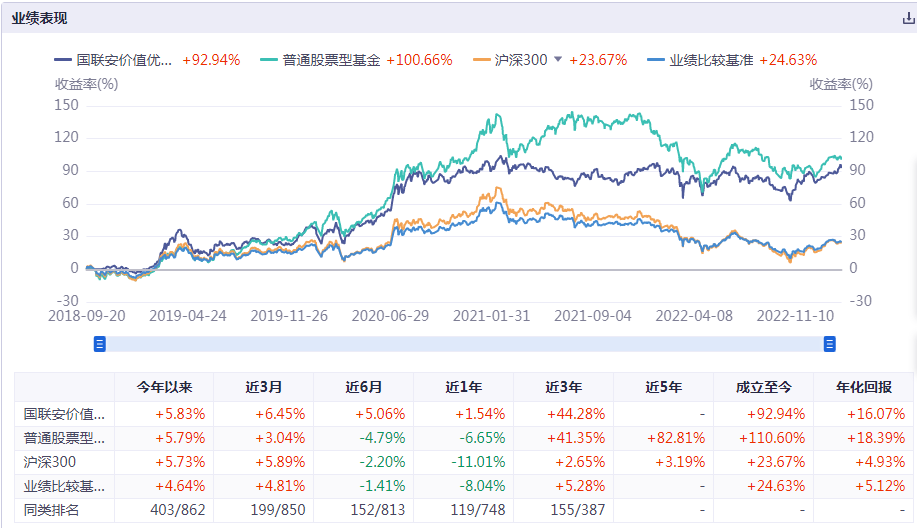Hide the 业绩比较基准 legend series
Image resolution: width=917 pixels, height=528 pixels.
tap(712, 60)
